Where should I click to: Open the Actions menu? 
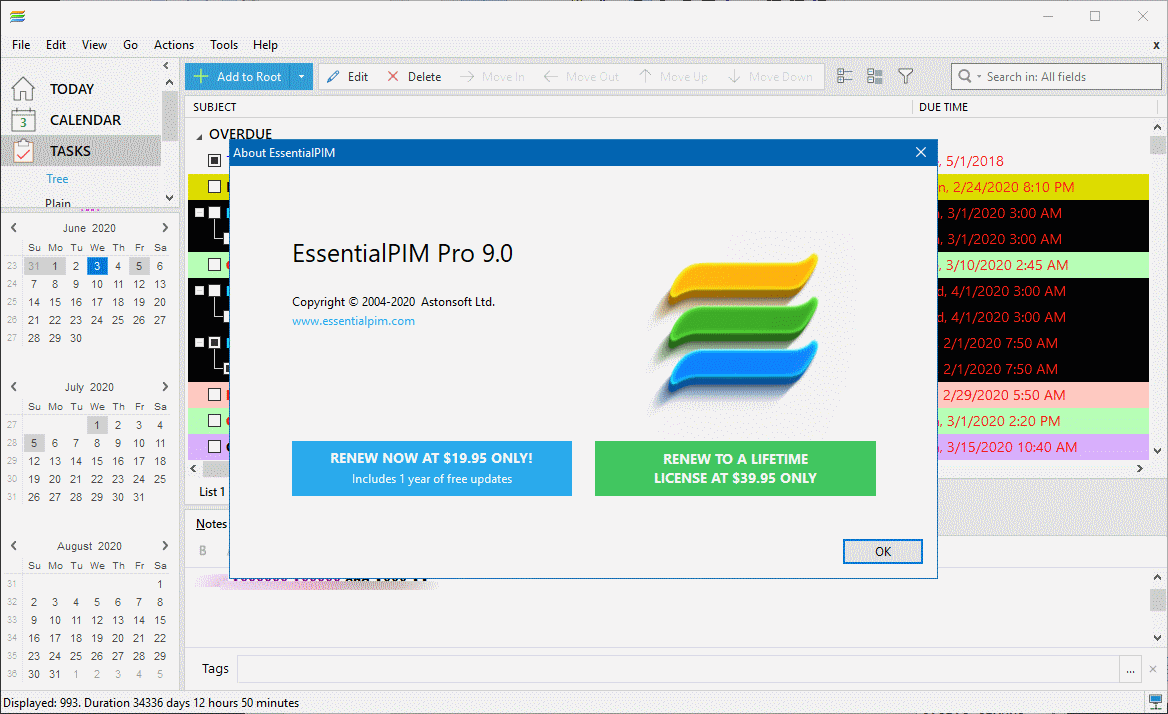click(x=174, y=45)
